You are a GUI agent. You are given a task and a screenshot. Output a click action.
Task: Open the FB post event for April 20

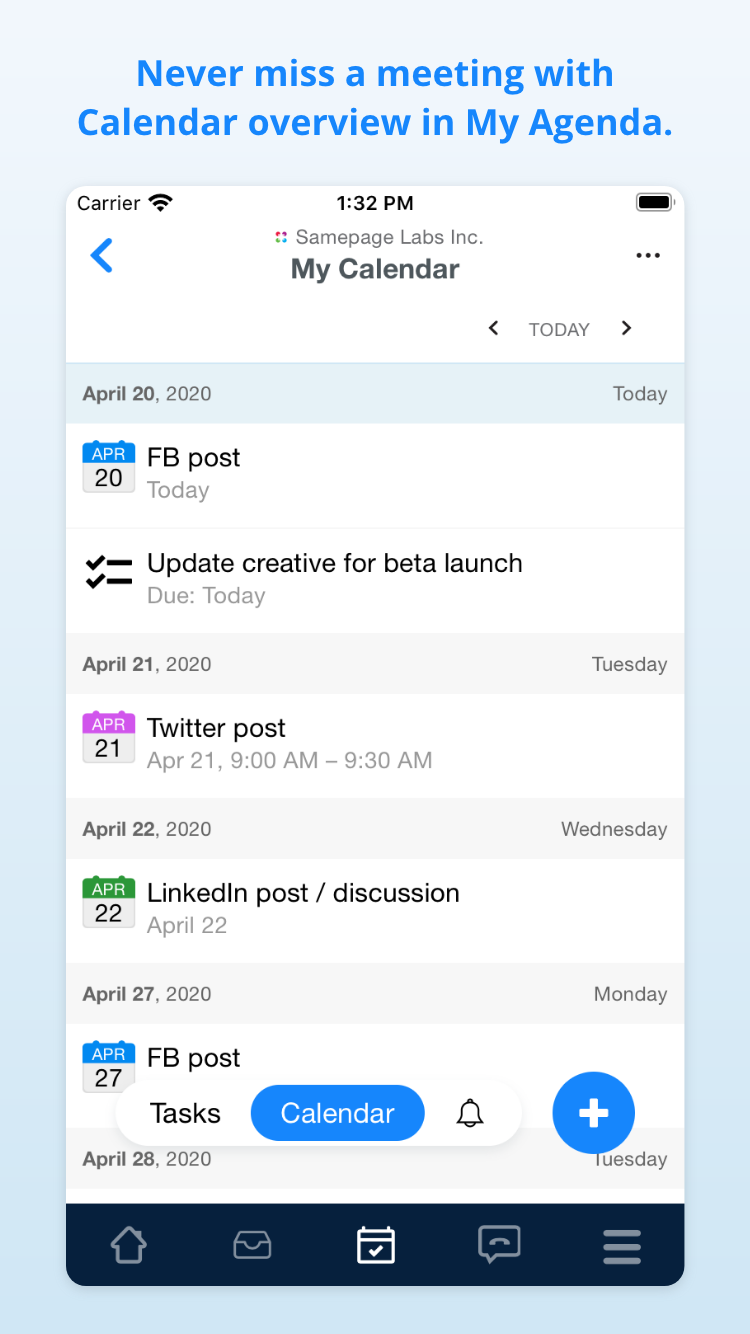pos(375,475)
